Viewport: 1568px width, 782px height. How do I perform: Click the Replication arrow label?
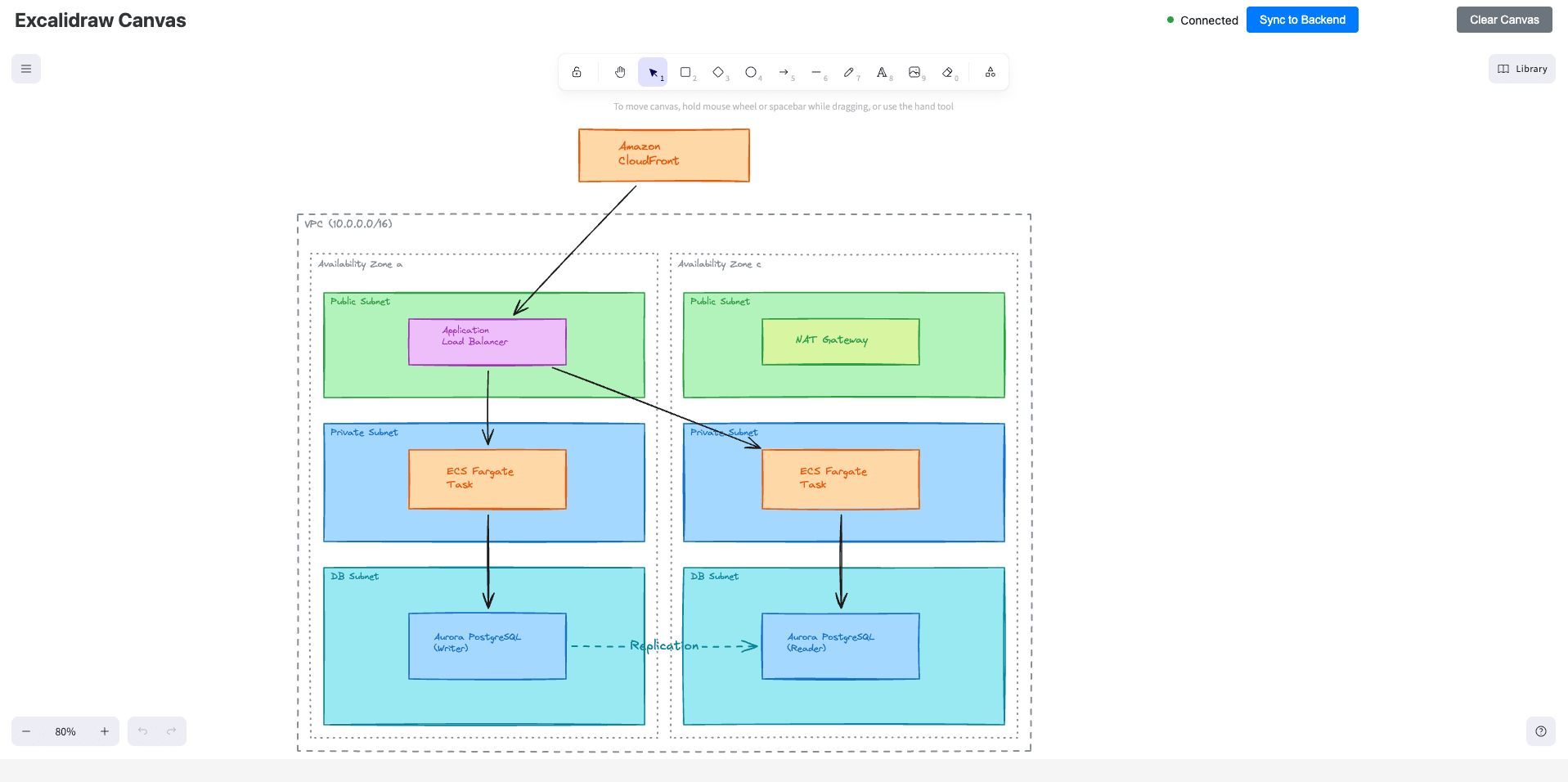tap(664, 645)
